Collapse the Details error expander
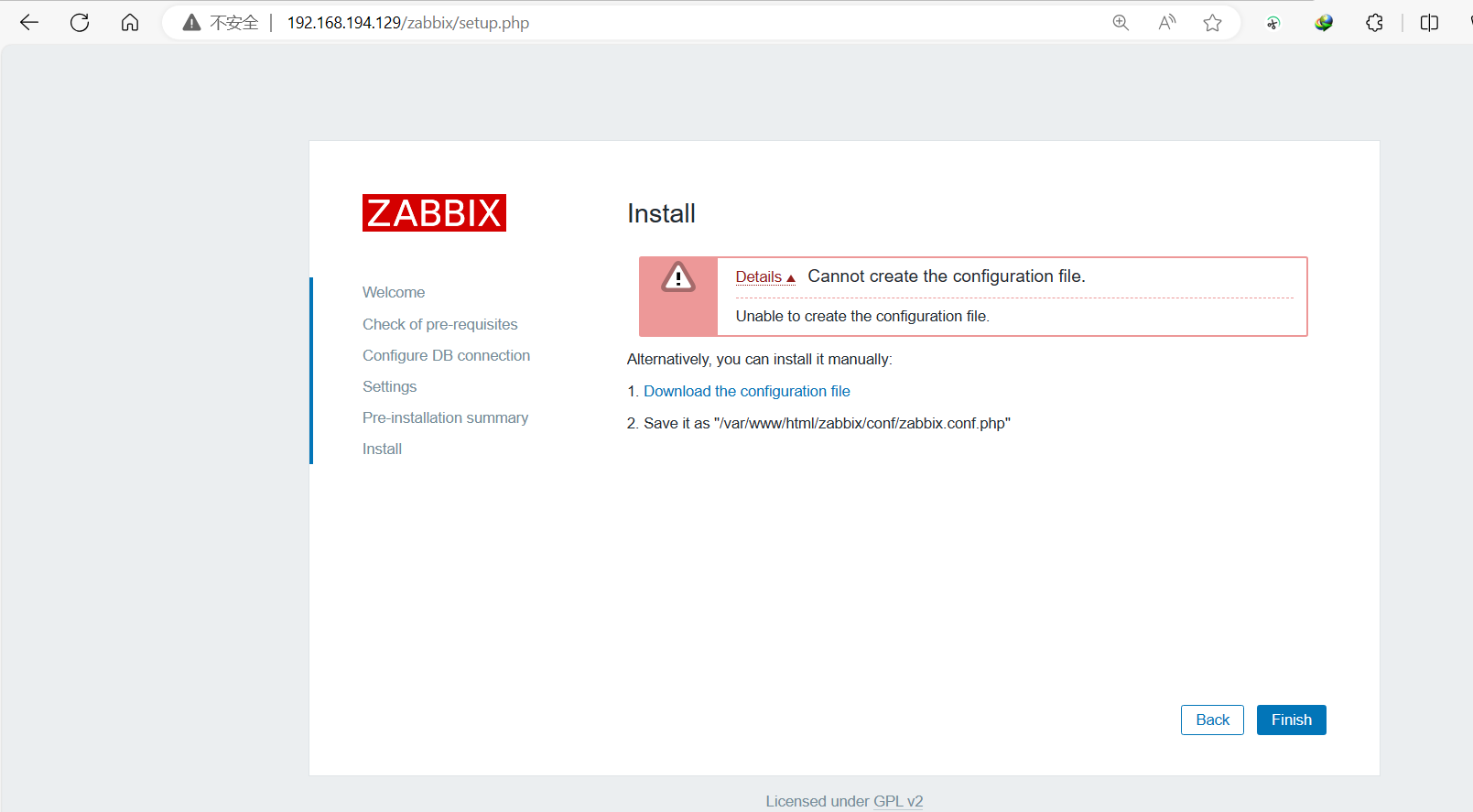This screenshot has height=812, width=1473. (765, 277)
